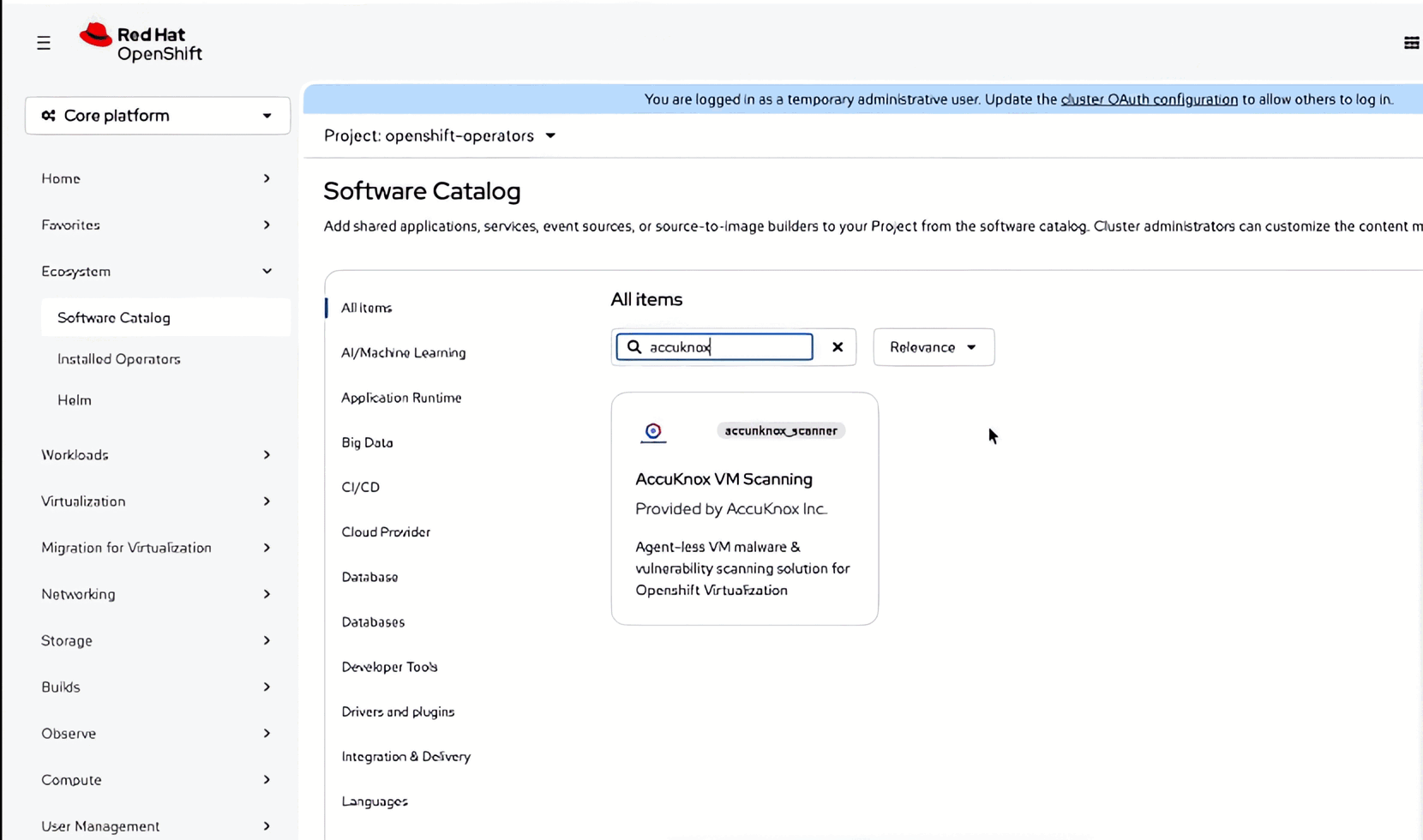Filter by Integration & Delivery category
Viewport: 1423px width, 840px height.
pos(406,756)
